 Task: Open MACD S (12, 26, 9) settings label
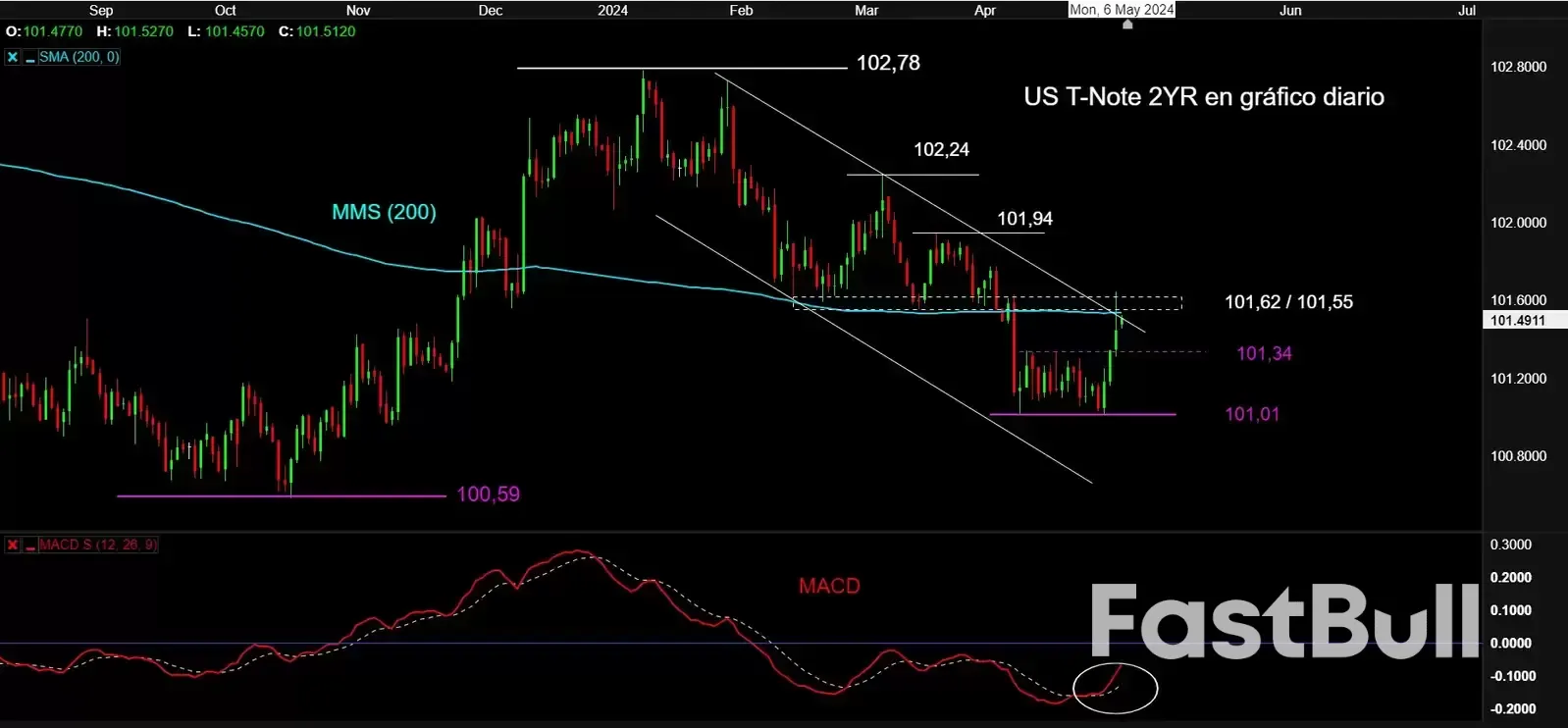pyautogui.click(x=97, y=545)
